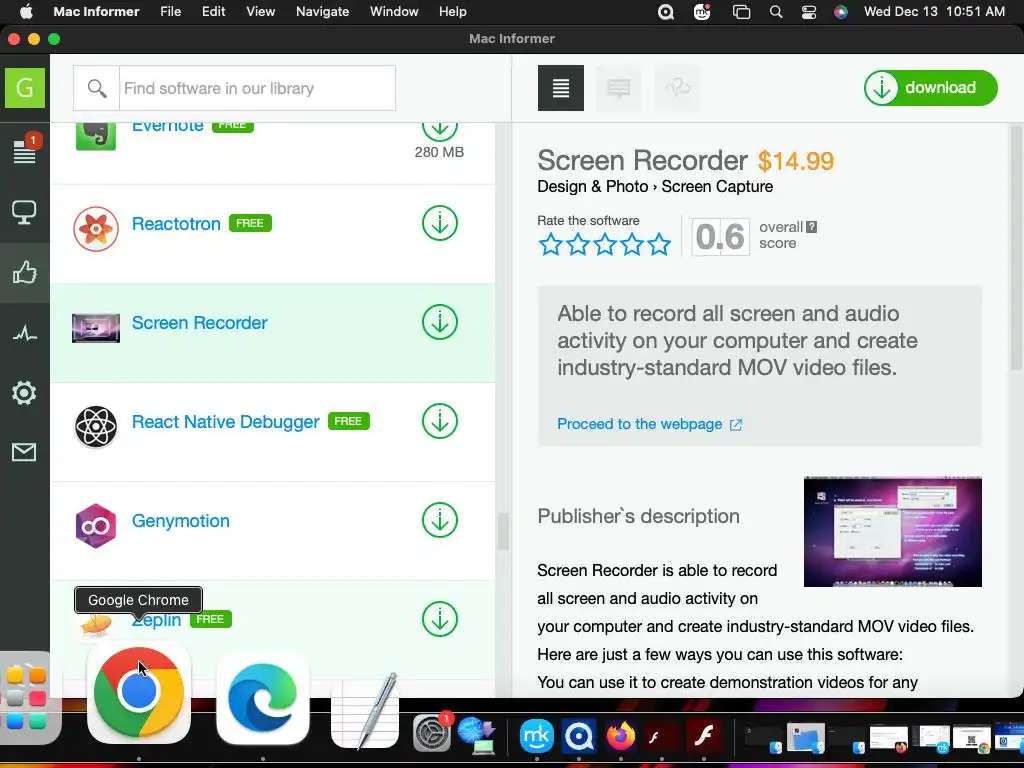
Task: Switch to the description tab icon
Action: click(x=561, y=88)
